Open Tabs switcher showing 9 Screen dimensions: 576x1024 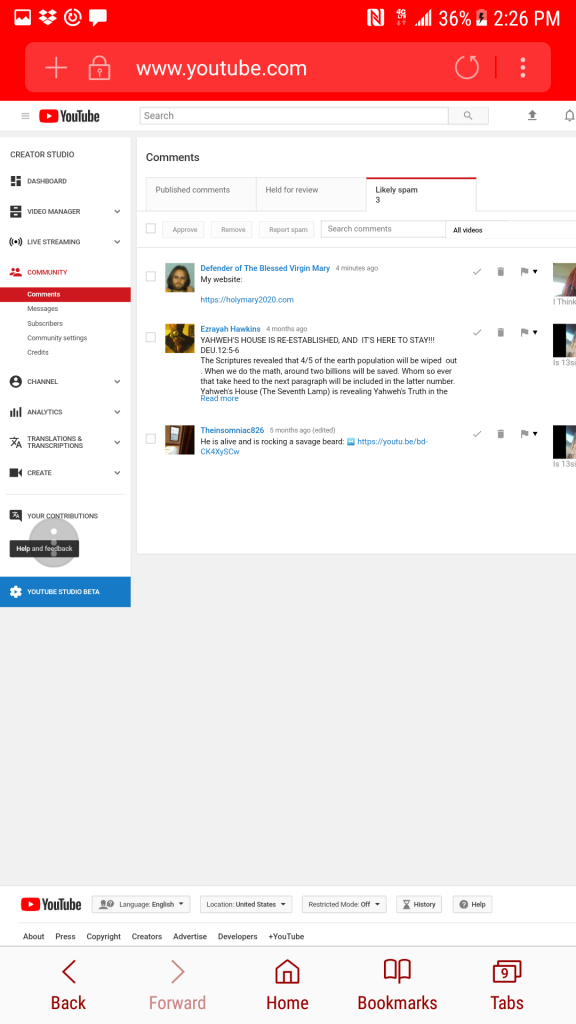point(507,985)
